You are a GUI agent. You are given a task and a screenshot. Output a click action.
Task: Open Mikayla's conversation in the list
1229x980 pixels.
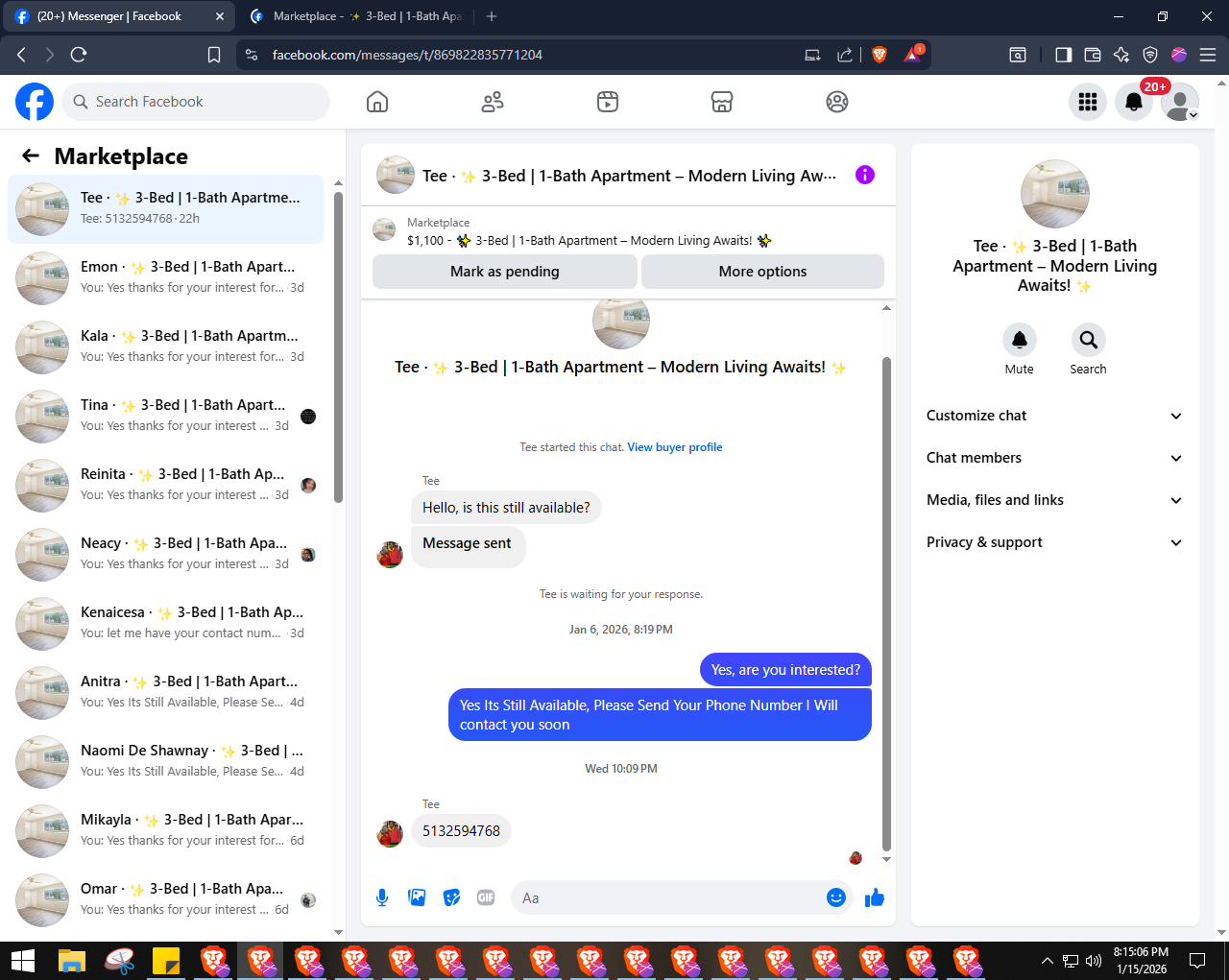(x=165, y=831)
